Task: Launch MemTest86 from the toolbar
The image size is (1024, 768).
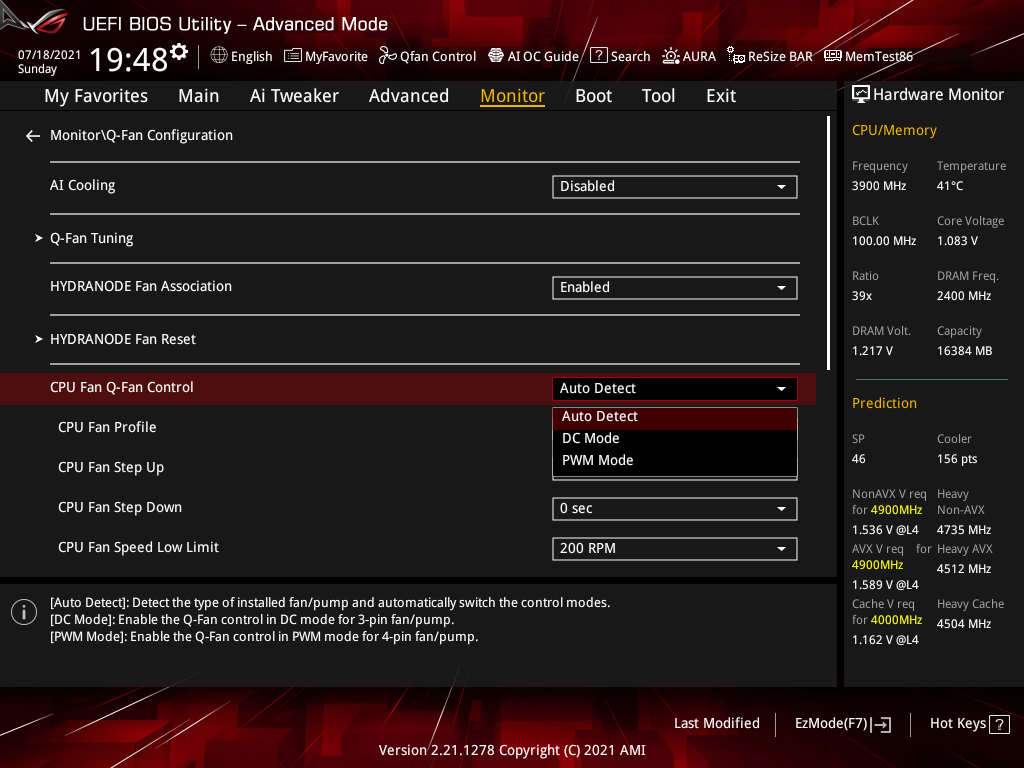Action: click(868, 56)
